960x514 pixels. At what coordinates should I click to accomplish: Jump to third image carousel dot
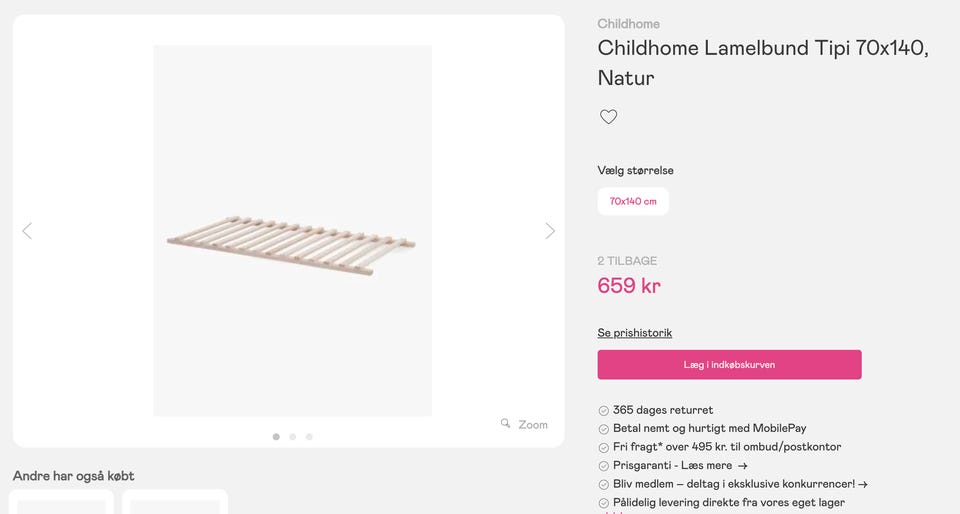[x=309, y=437]
